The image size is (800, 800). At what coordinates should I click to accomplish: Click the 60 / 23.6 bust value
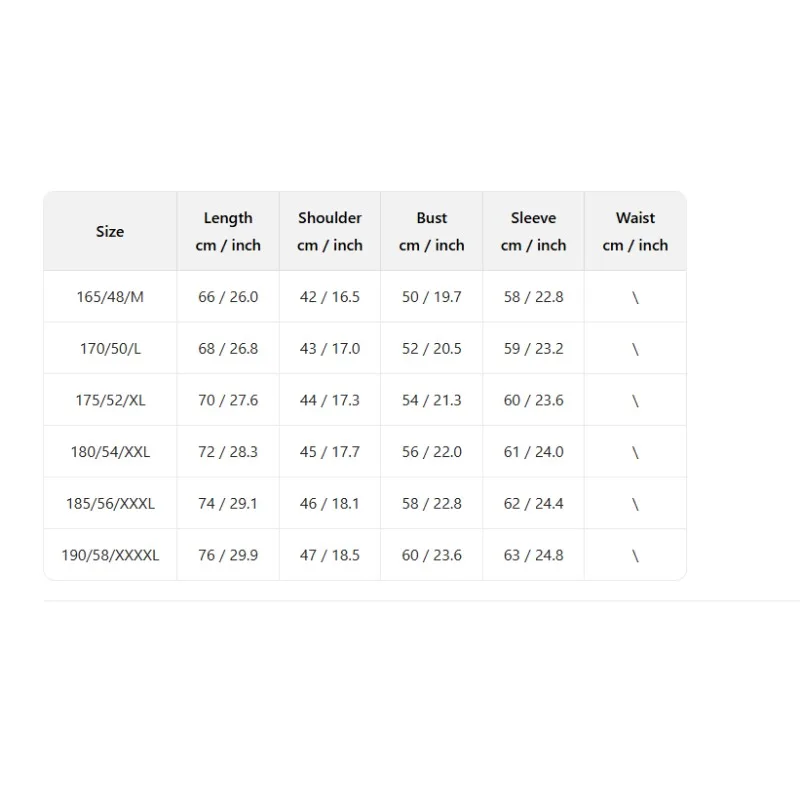[x=432, y=555]
